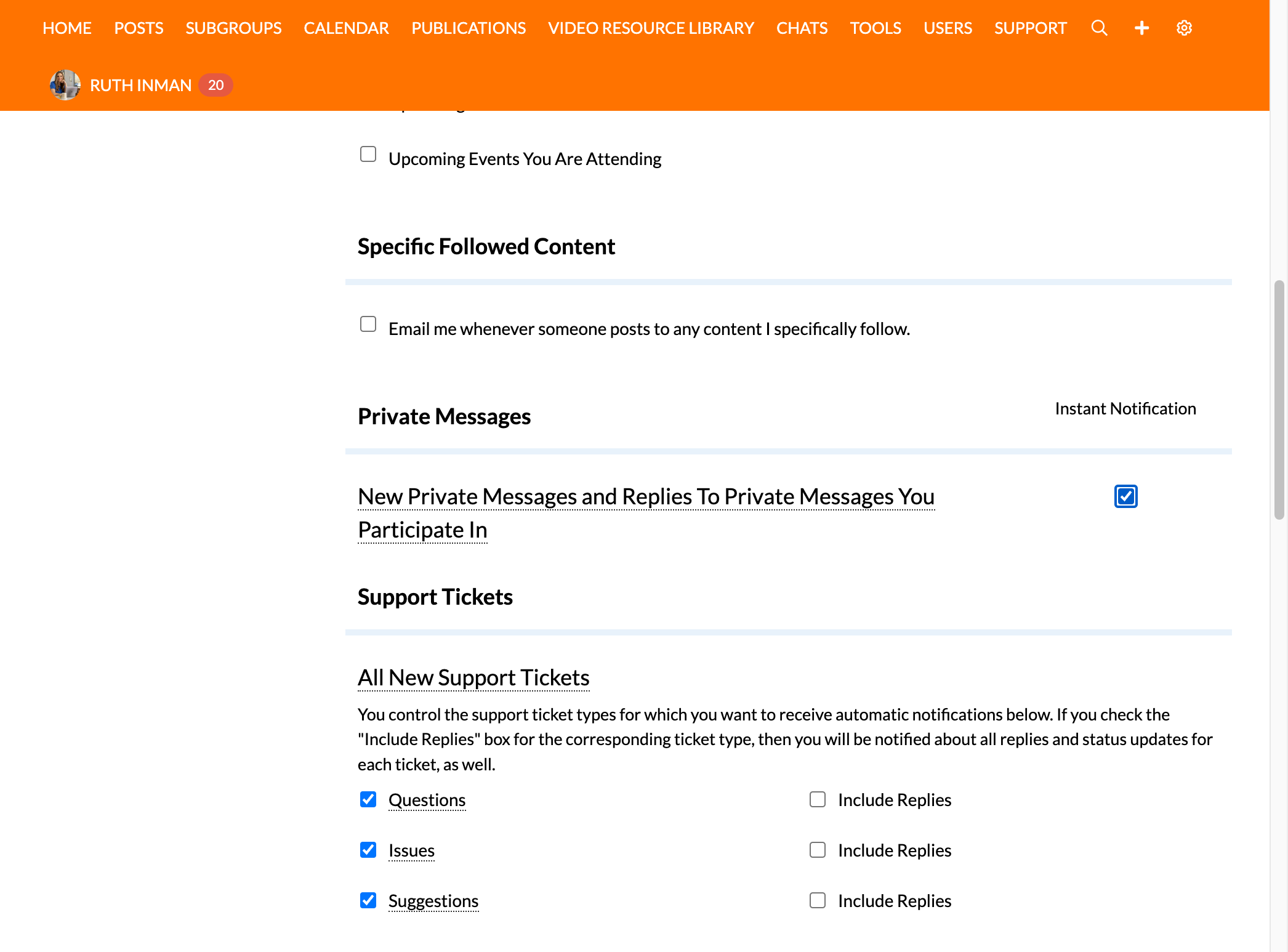Open the Tools menu
Screen dimensions: 1288x952
pyautogui.click(x=875, y=28)
